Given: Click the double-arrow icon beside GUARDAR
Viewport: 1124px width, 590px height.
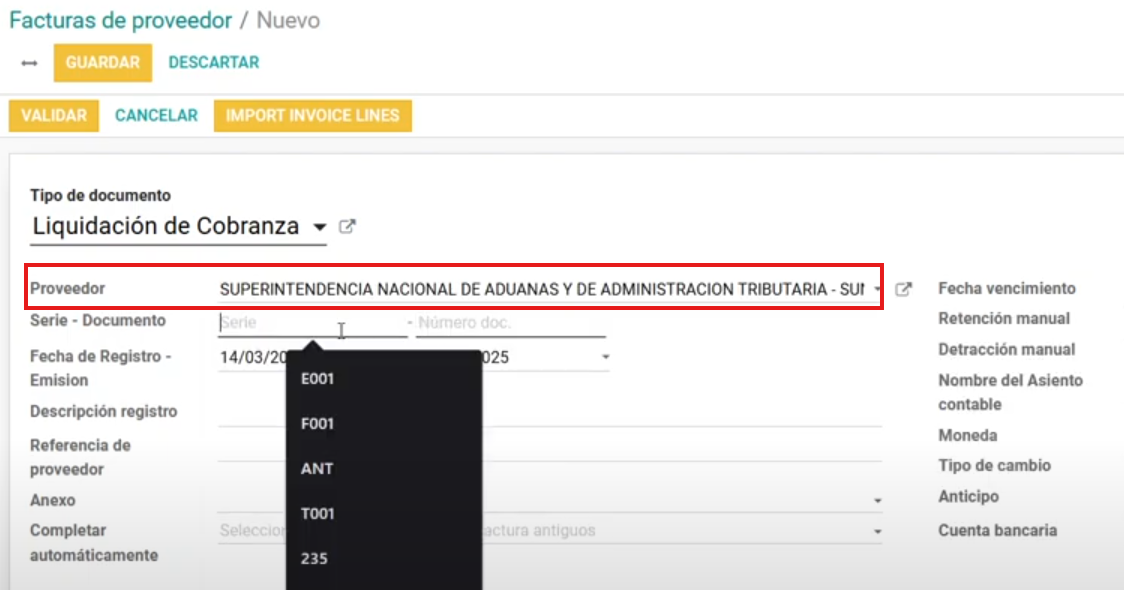Looking at the screenshot, I should [x=29, y=63].
